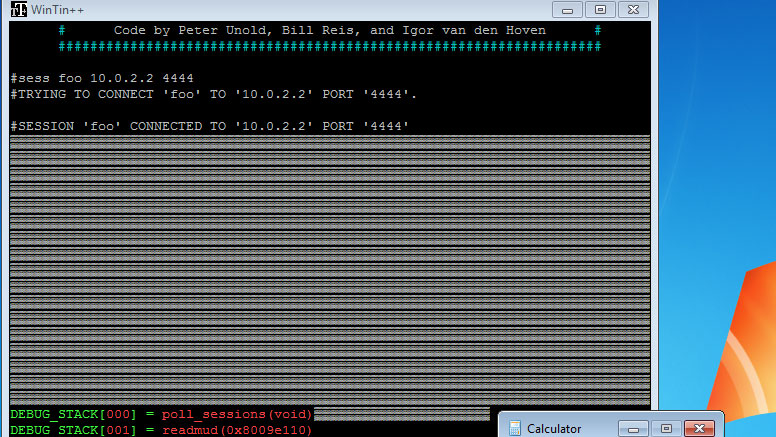Click the '#SESSION foo CONNECTED' message line

209,126
